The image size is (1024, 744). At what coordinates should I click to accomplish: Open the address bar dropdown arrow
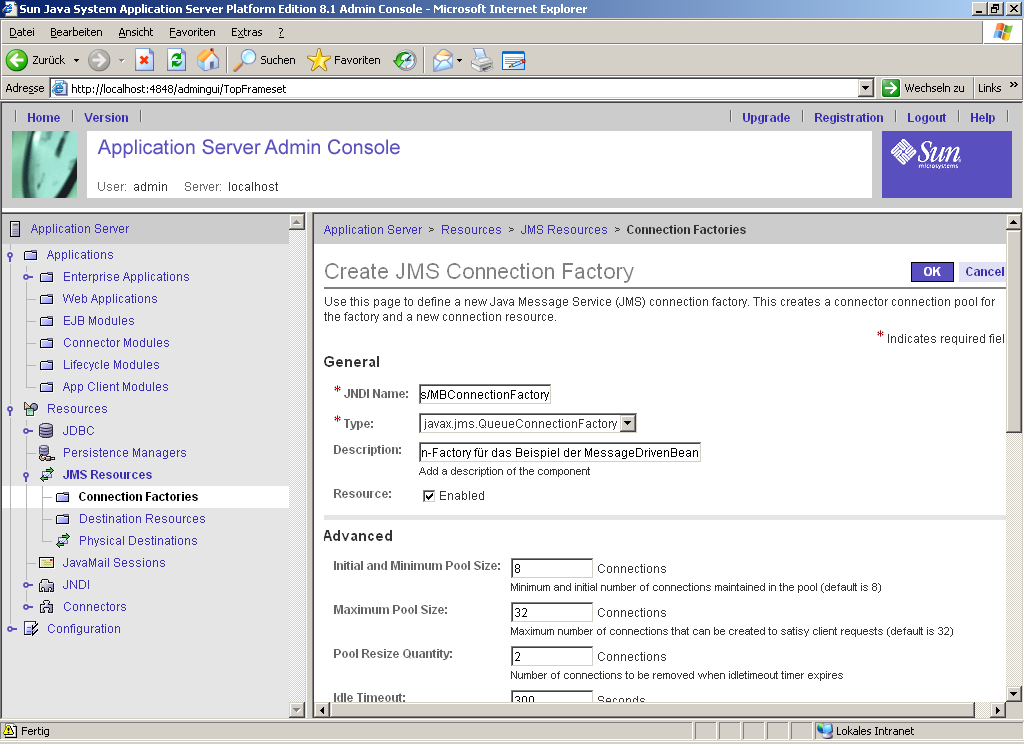[x=866, y=88]
